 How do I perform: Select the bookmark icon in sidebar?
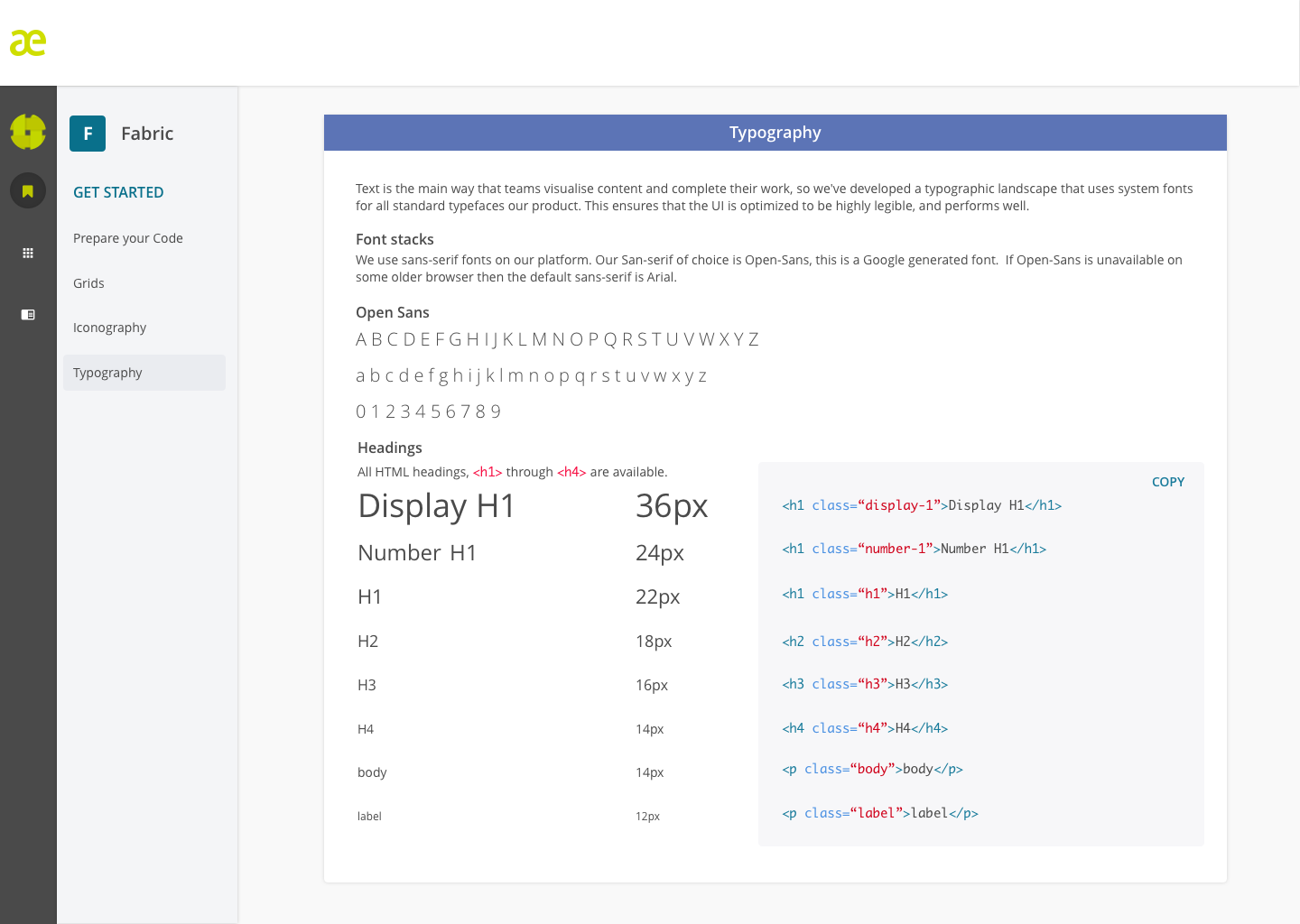pos(28,190)
